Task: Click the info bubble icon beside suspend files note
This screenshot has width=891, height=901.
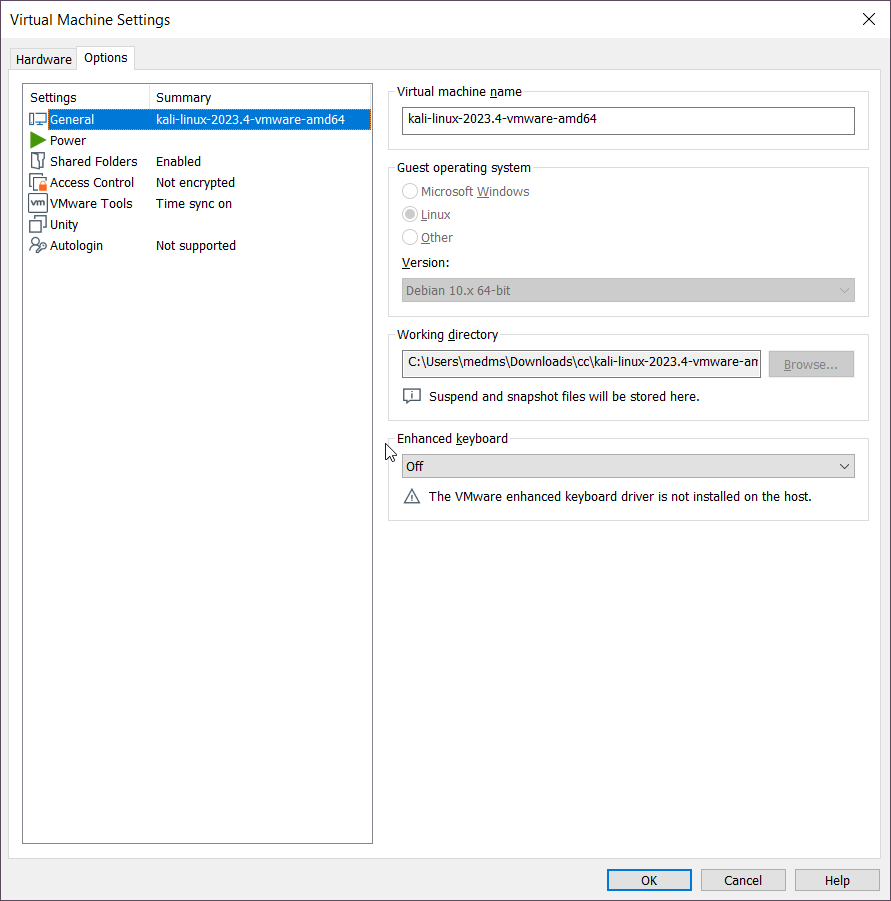Action: click(x=412, y=396)
